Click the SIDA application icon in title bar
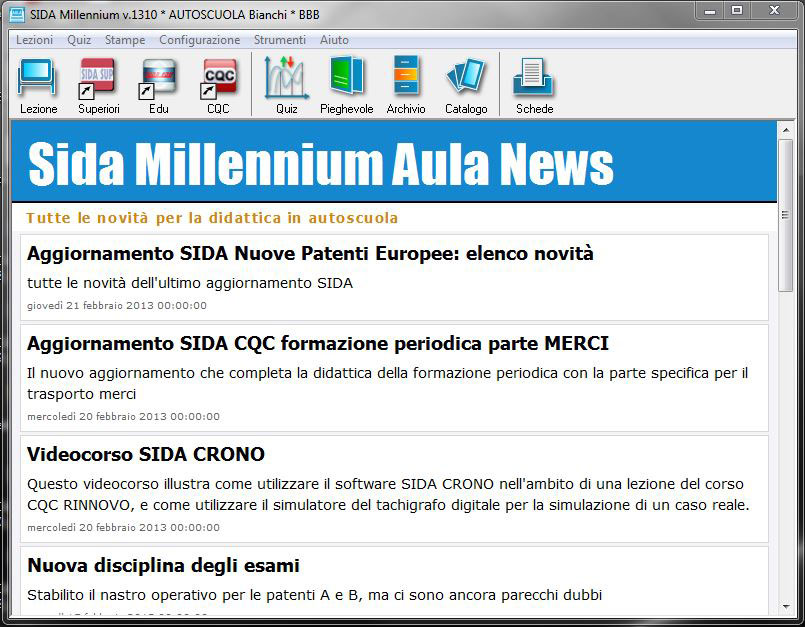The height and width of the screenshot is (627, 805). tap(17, 11)
